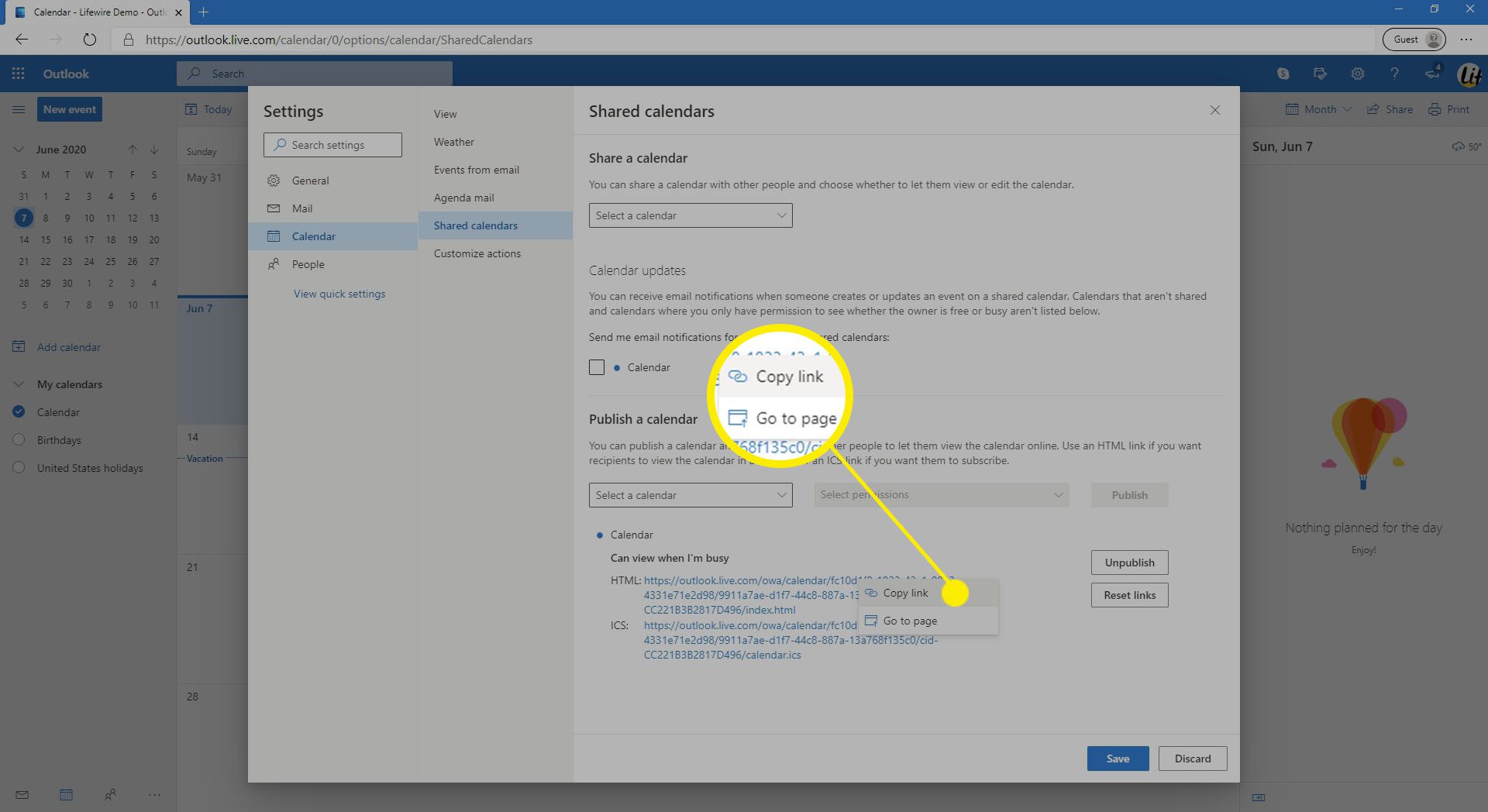1488x812 pixels.
Task: Enable email notifications checkbox for Calendar
Action: (597, 367)
